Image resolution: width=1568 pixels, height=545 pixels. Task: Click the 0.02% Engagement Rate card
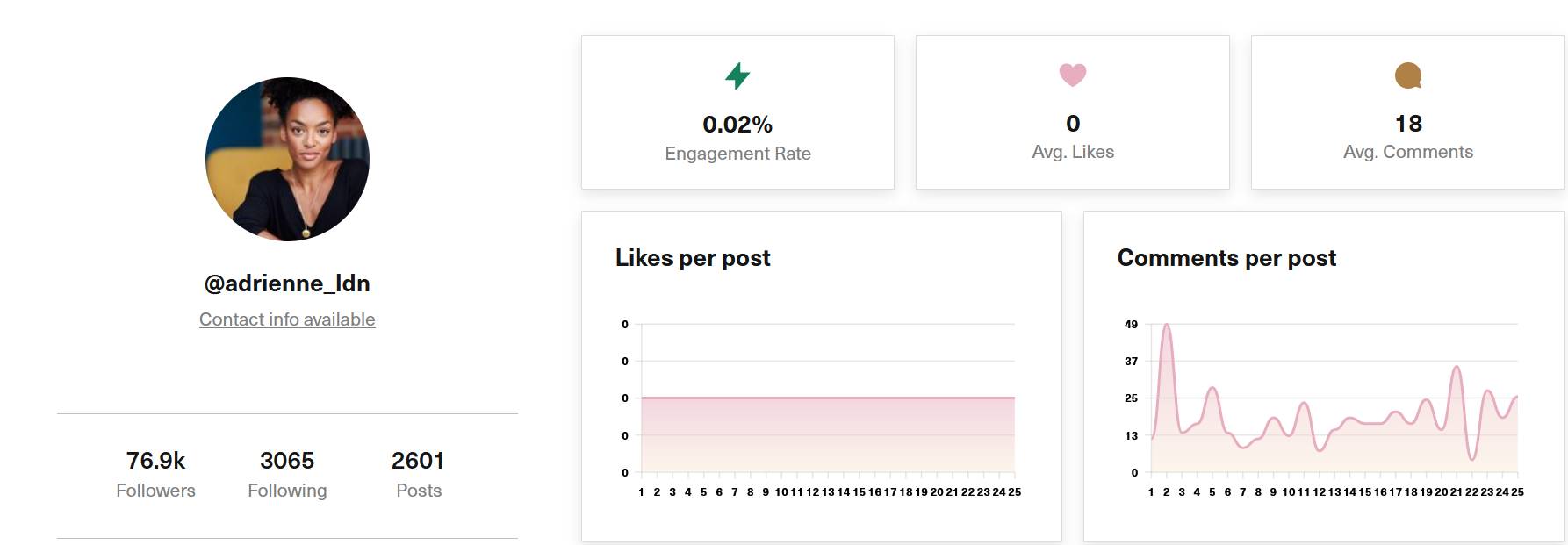click(x=737, y=112)
